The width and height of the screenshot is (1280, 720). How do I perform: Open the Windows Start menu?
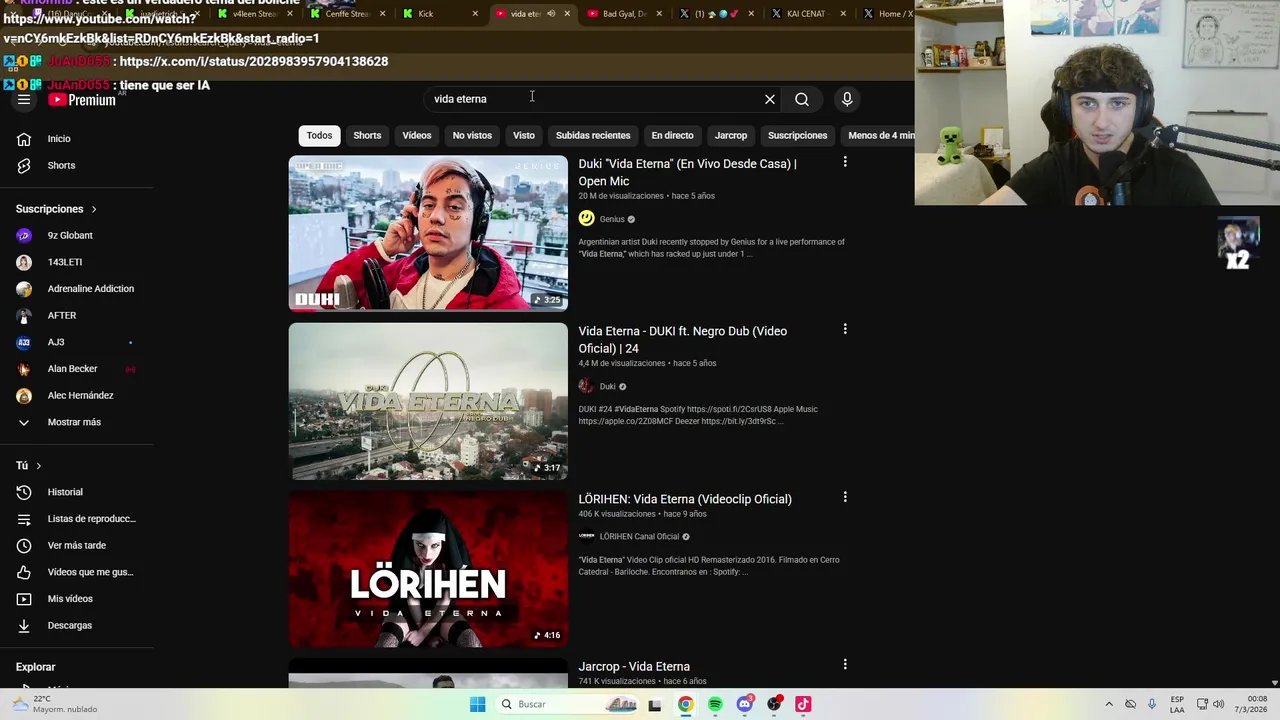[x=478, y=704]
